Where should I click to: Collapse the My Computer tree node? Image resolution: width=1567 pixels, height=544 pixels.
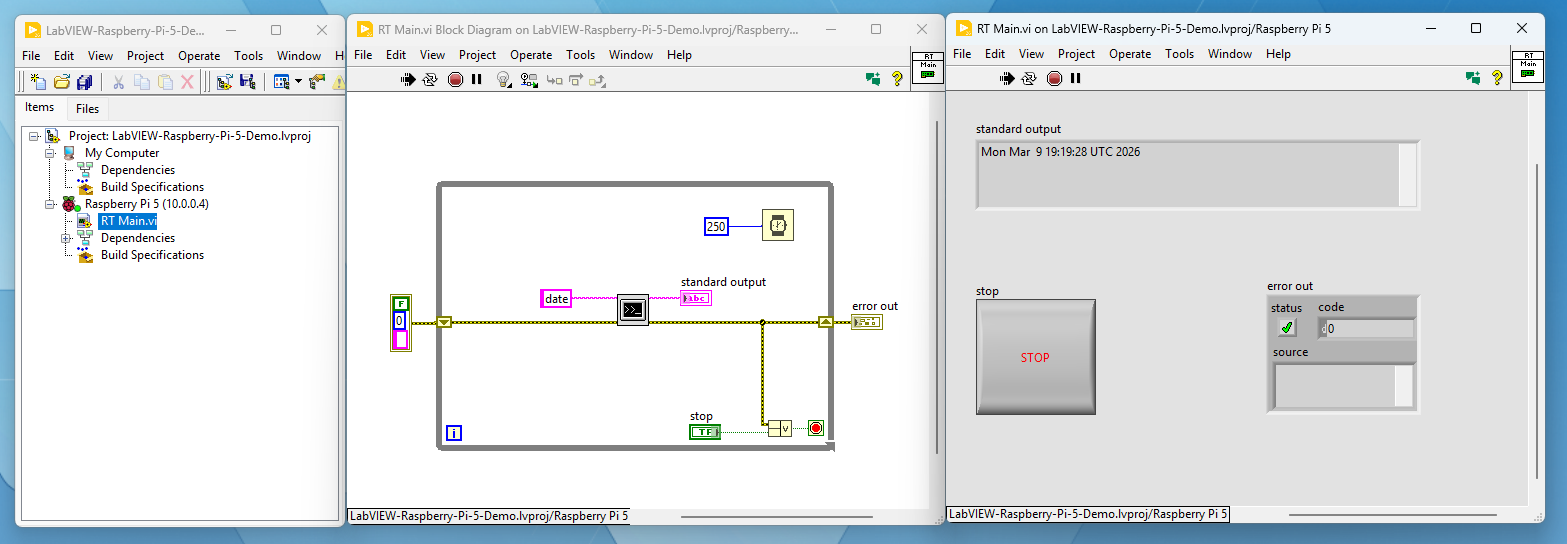pos(48,153)
